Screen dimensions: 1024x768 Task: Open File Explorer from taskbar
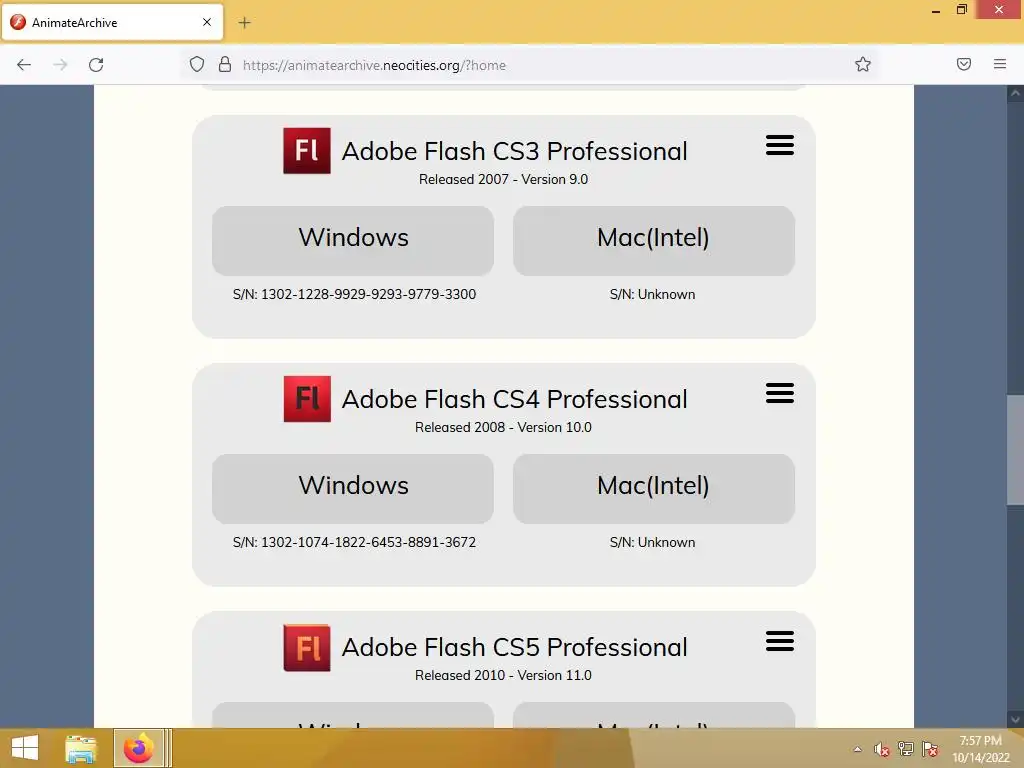click(x=81, y=748)
